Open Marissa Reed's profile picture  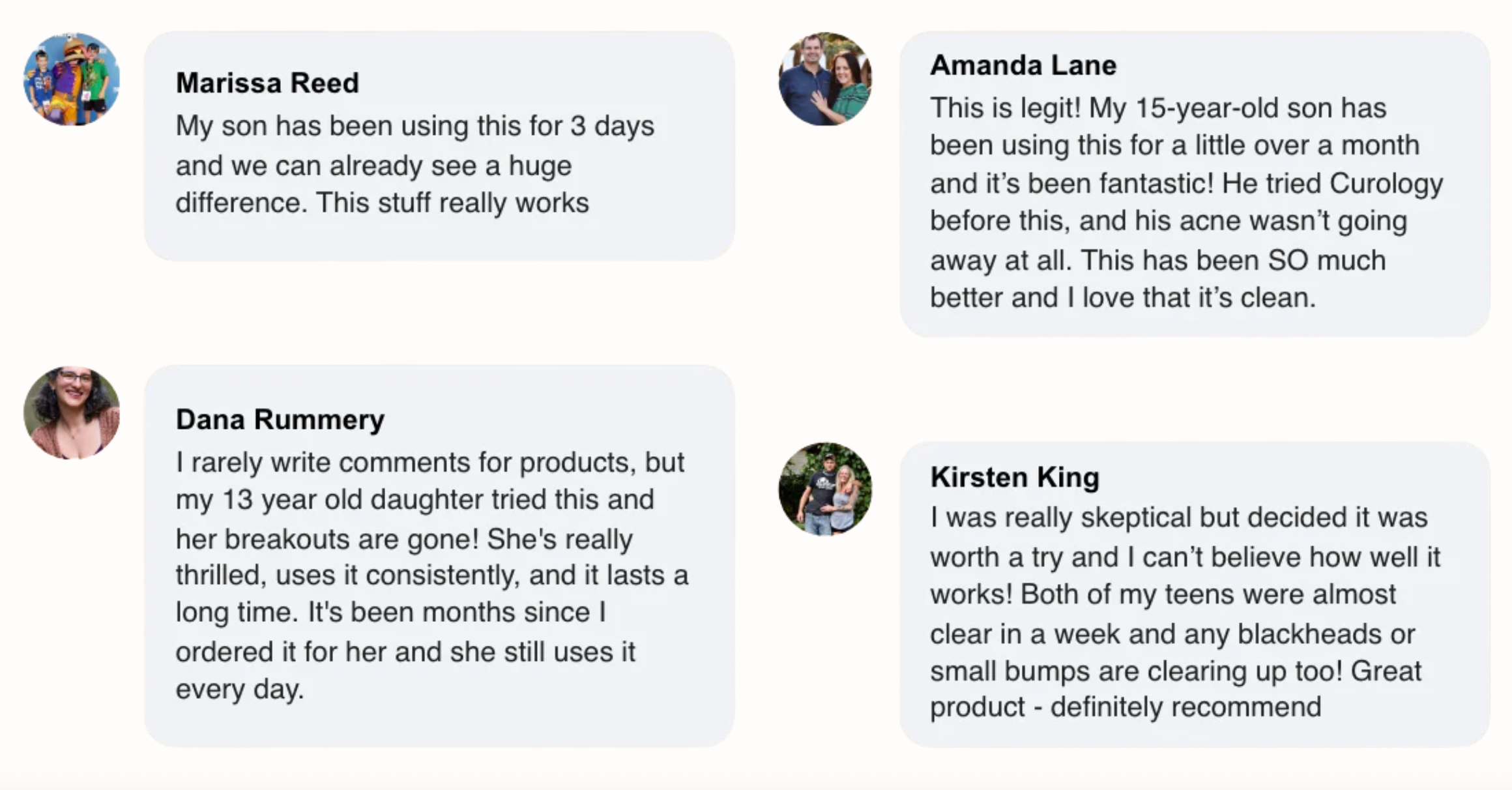[x=72, y=79]
